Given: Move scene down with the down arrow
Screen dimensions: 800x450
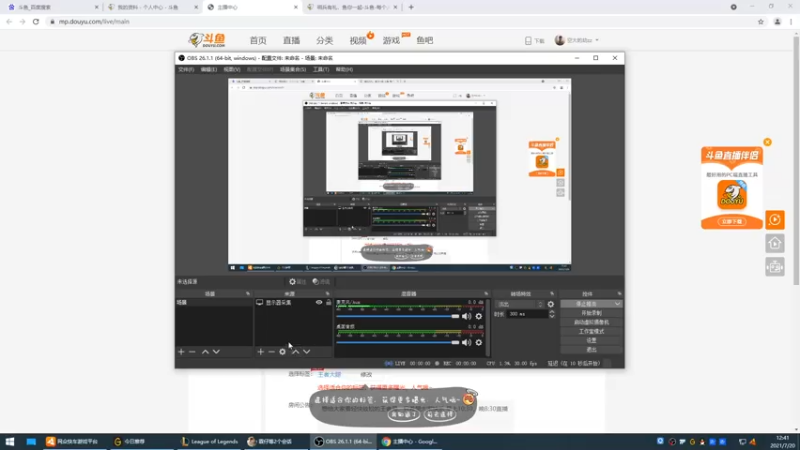Looking at the screenshot, I should click(x=216, y=352).
